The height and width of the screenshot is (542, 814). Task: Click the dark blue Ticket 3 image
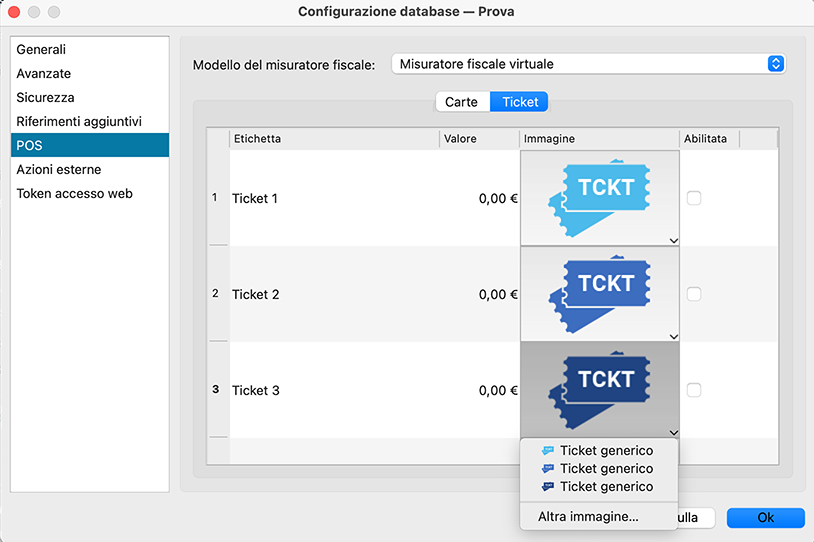tap(599, 389)
